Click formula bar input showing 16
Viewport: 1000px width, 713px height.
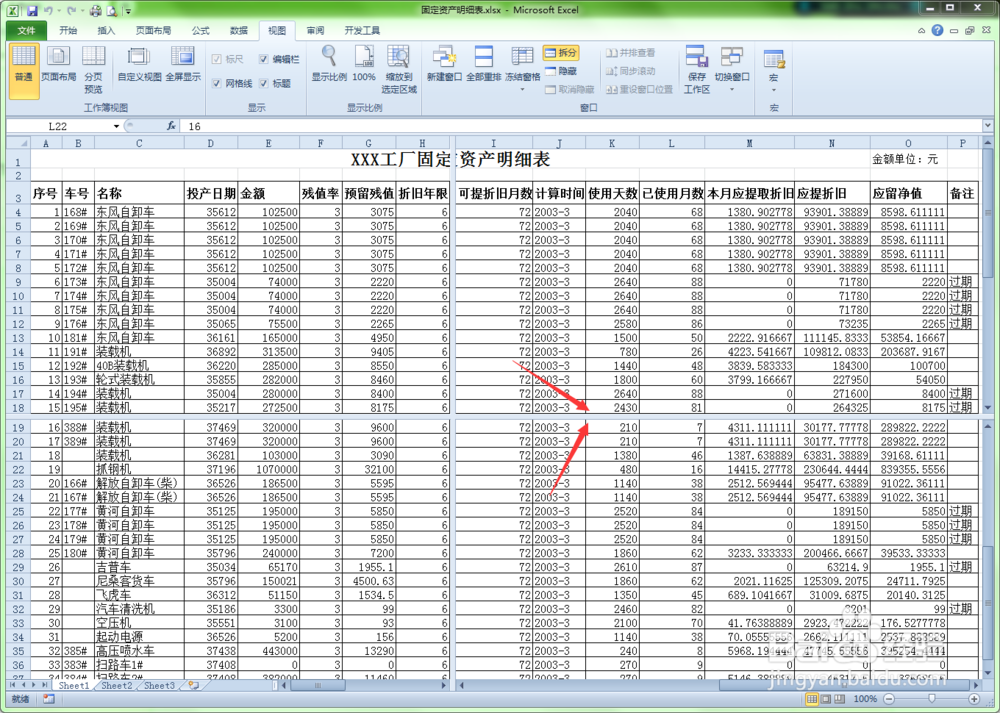coord(580,126)
